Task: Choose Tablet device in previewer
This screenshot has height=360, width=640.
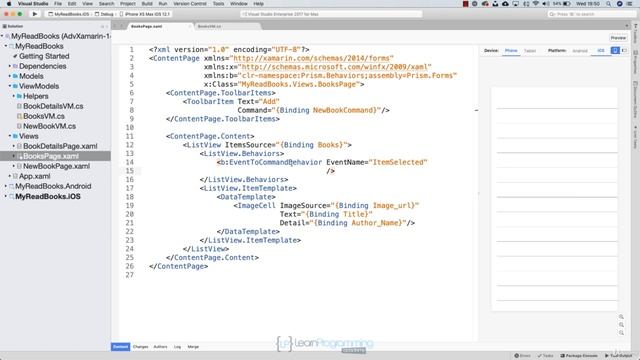Action: point(530,51)
